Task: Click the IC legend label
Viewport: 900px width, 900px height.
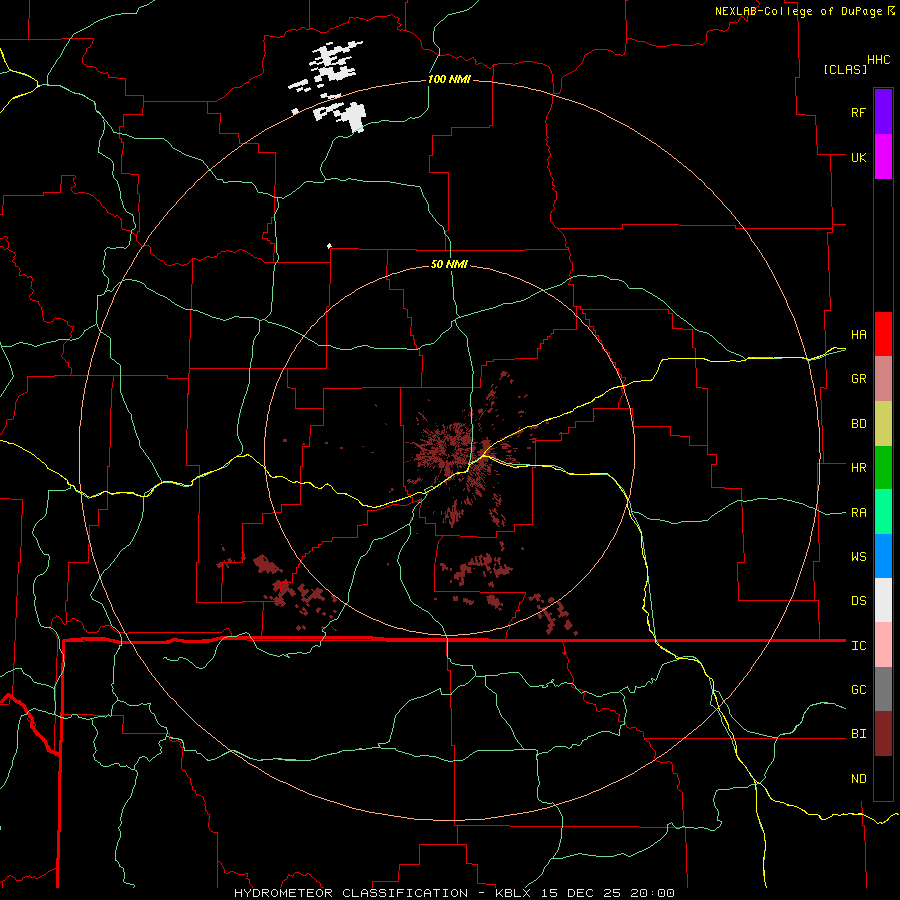Action: click(858, 645)
